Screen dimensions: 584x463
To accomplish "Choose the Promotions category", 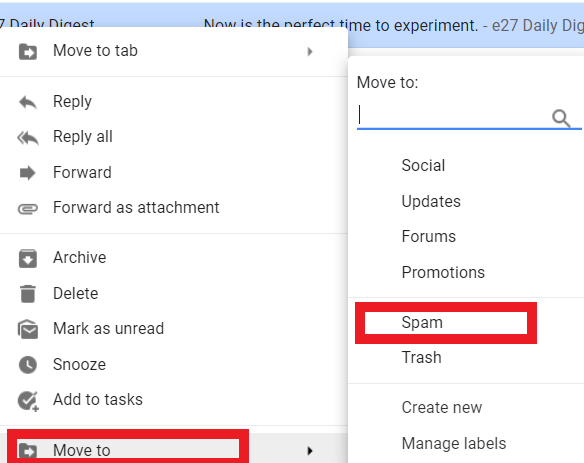I will coord(443,273).
